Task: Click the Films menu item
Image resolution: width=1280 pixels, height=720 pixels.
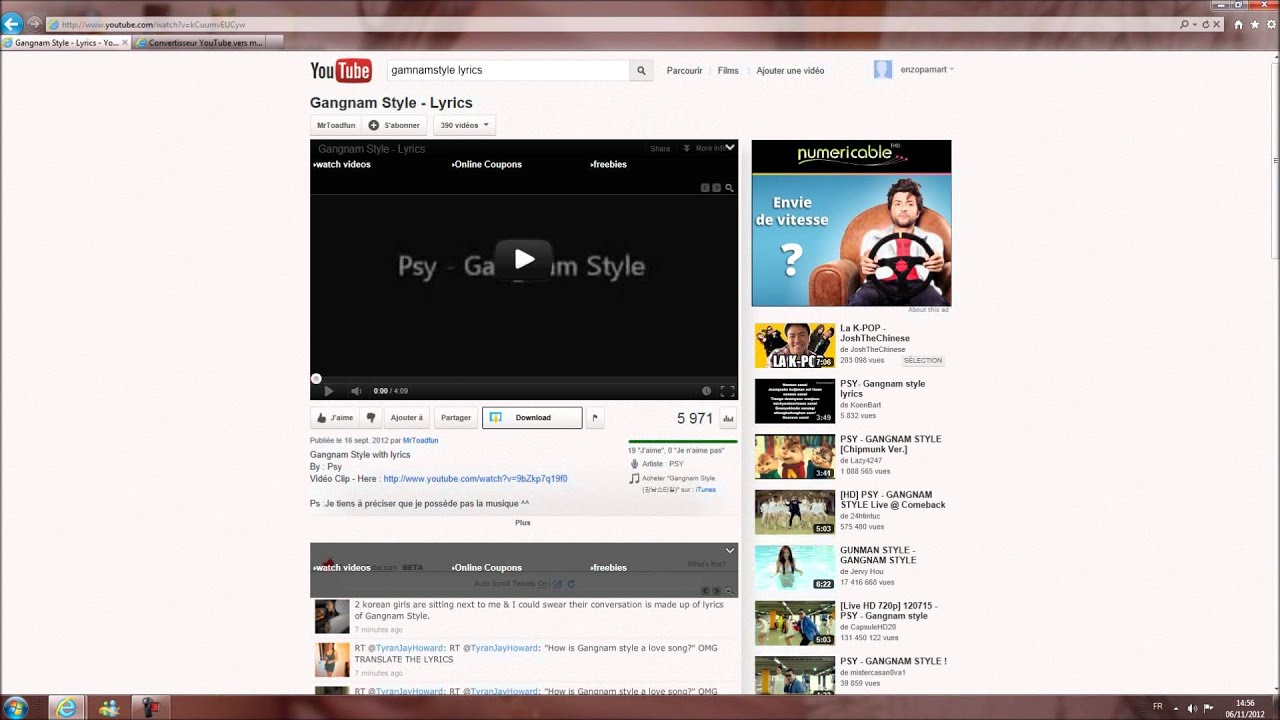Action: tap(728, 71)
